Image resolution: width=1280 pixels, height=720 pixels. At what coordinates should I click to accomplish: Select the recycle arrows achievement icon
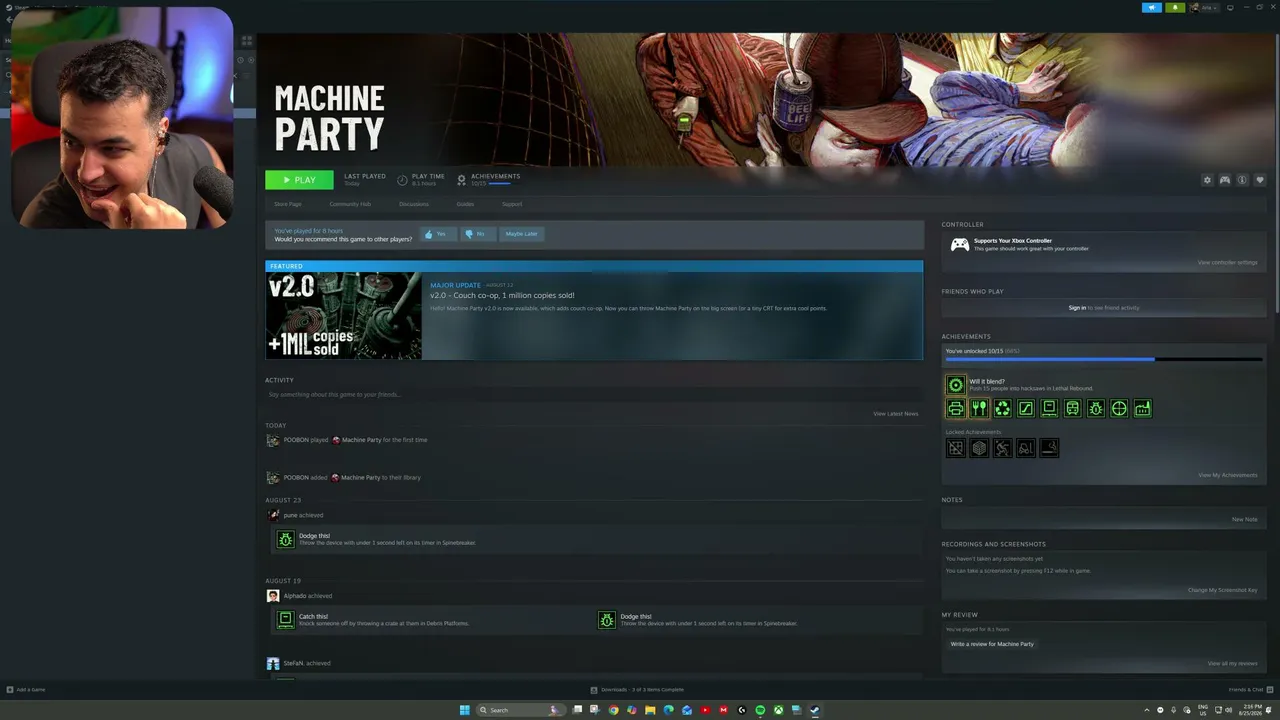pos(1002,408)
